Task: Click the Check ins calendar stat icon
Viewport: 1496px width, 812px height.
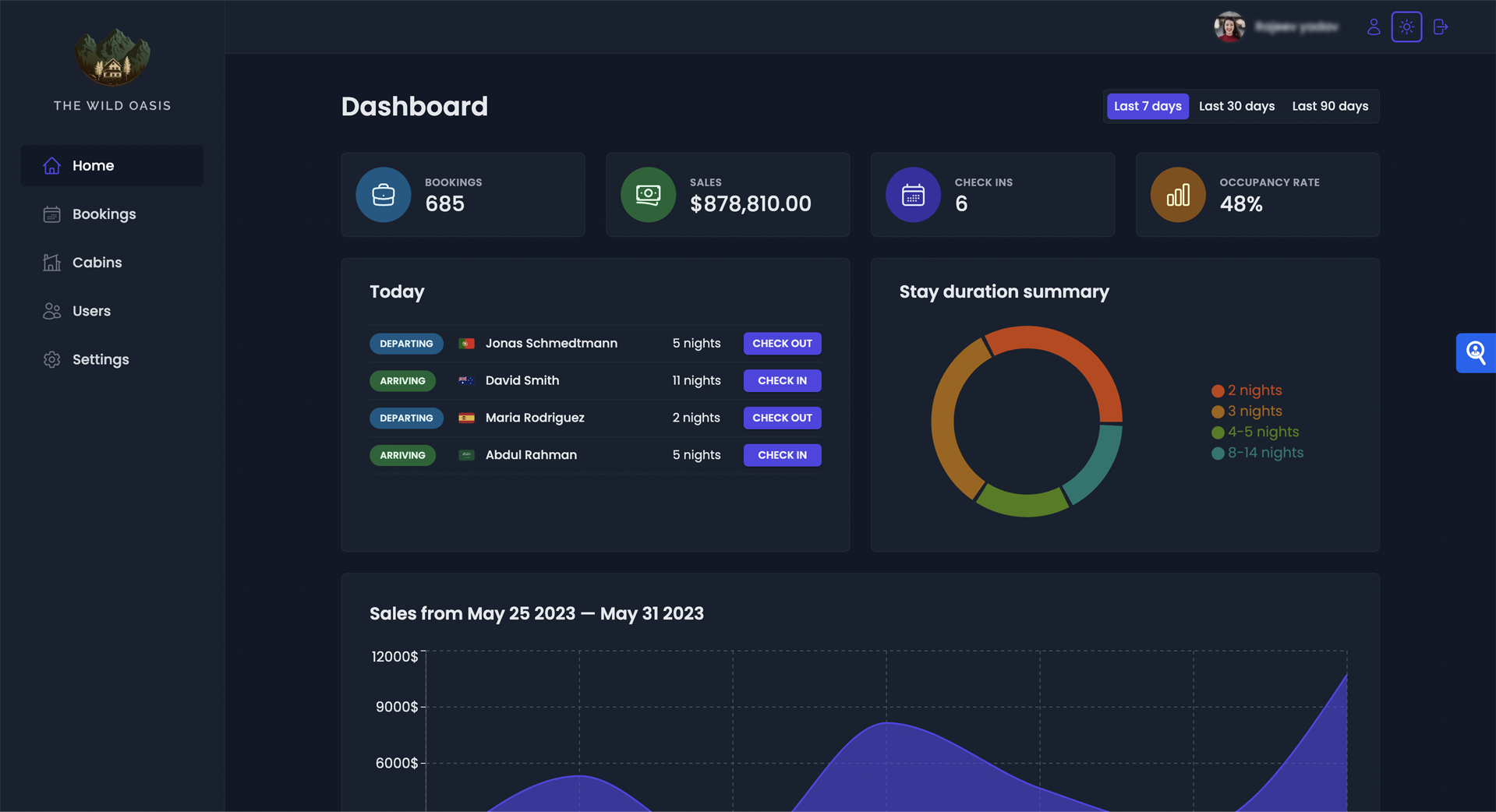Action: (913, 195)
